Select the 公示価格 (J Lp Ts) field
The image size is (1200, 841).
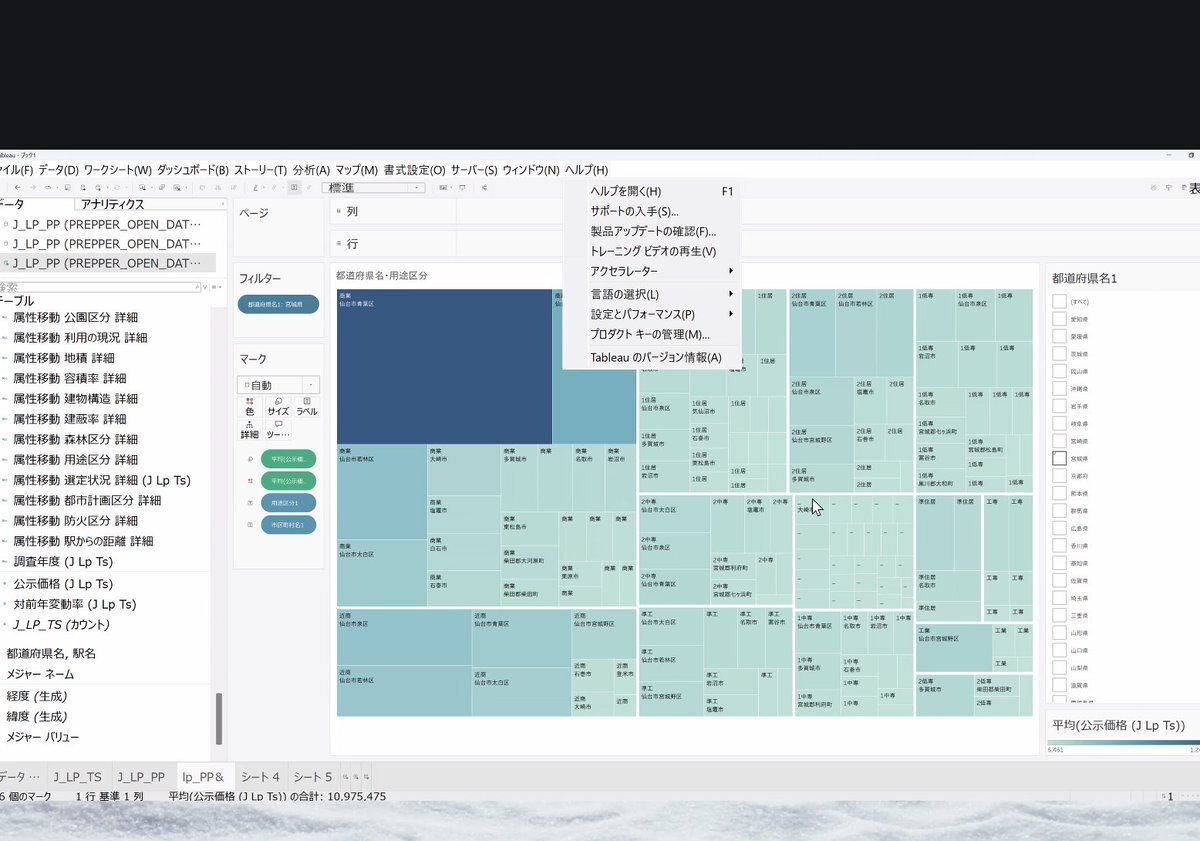(x=63, y=584)
